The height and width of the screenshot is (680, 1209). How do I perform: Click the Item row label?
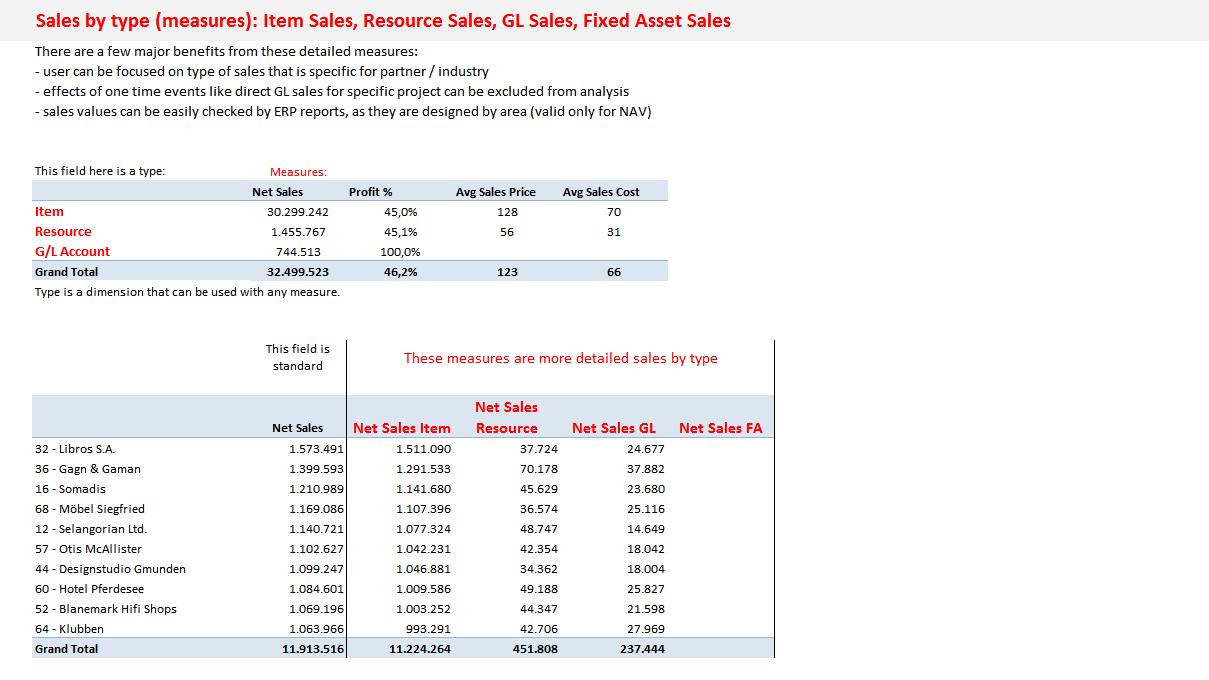(49, 212)
